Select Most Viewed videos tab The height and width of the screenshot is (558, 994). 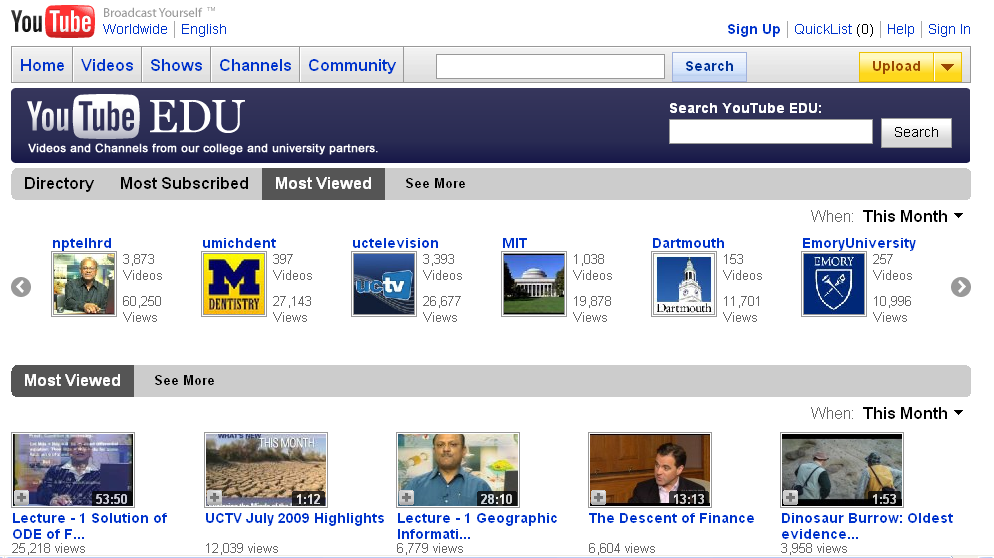[x=72, y=380]
